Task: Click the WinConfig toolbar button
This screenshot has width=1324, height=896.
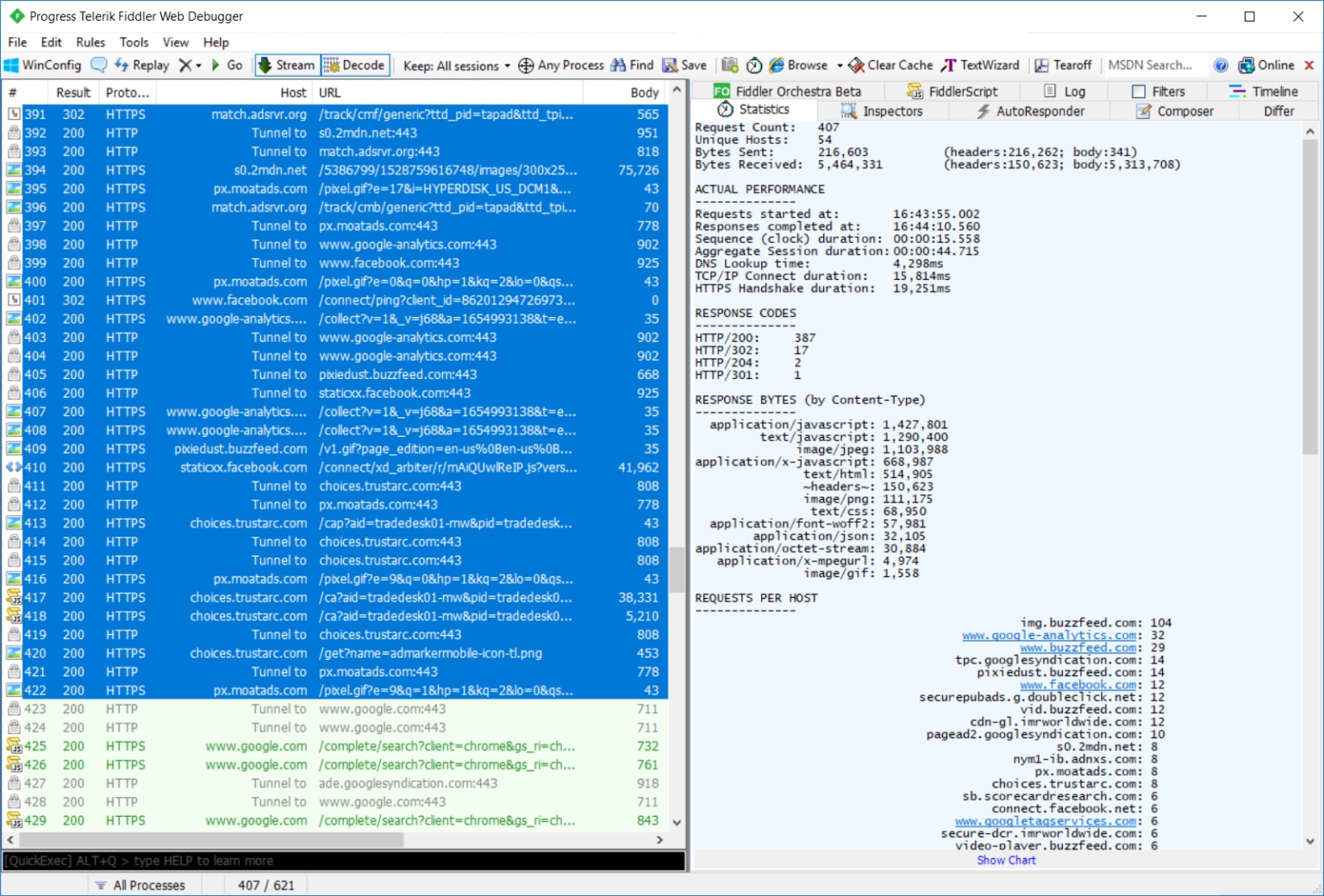Action: pyautogui.click(x=42, y=65)
